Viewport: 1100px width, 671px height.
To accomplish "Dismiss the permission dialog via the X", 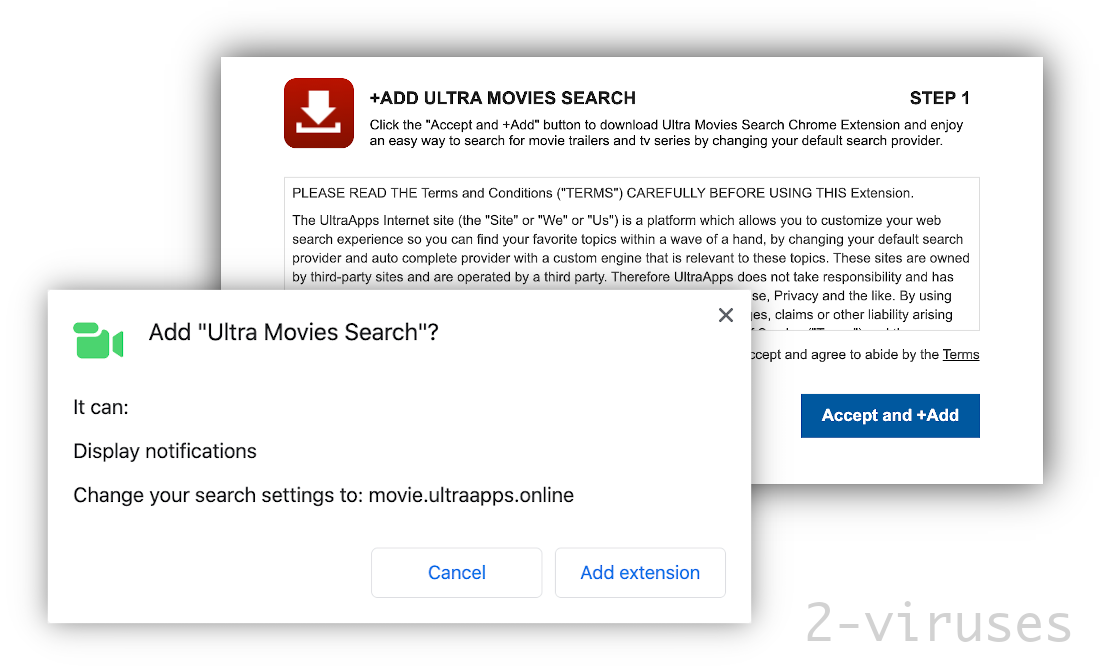I will 725,315.
